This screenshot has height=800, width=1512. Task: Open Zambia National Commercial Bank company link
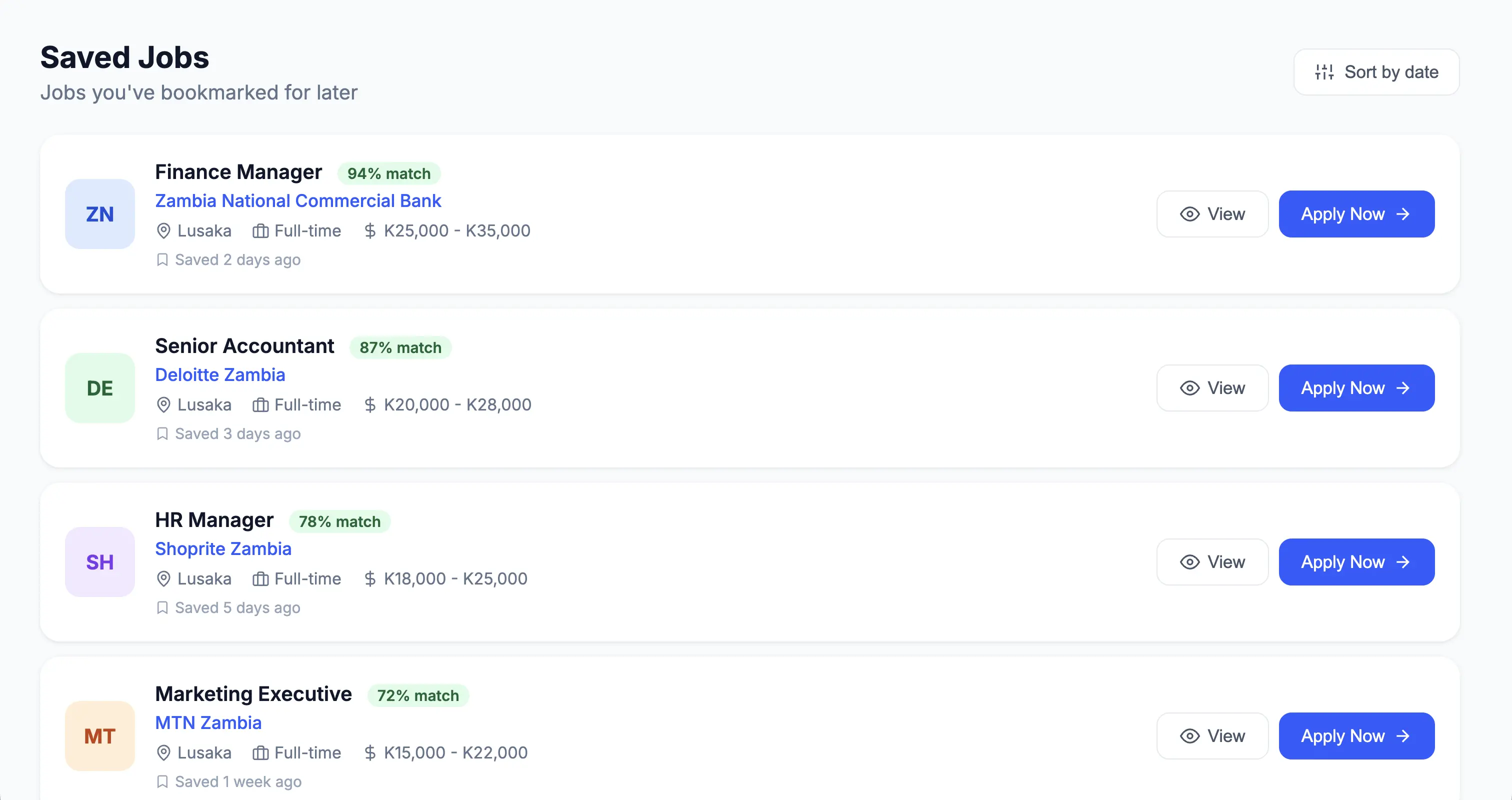tap(297, 200)
